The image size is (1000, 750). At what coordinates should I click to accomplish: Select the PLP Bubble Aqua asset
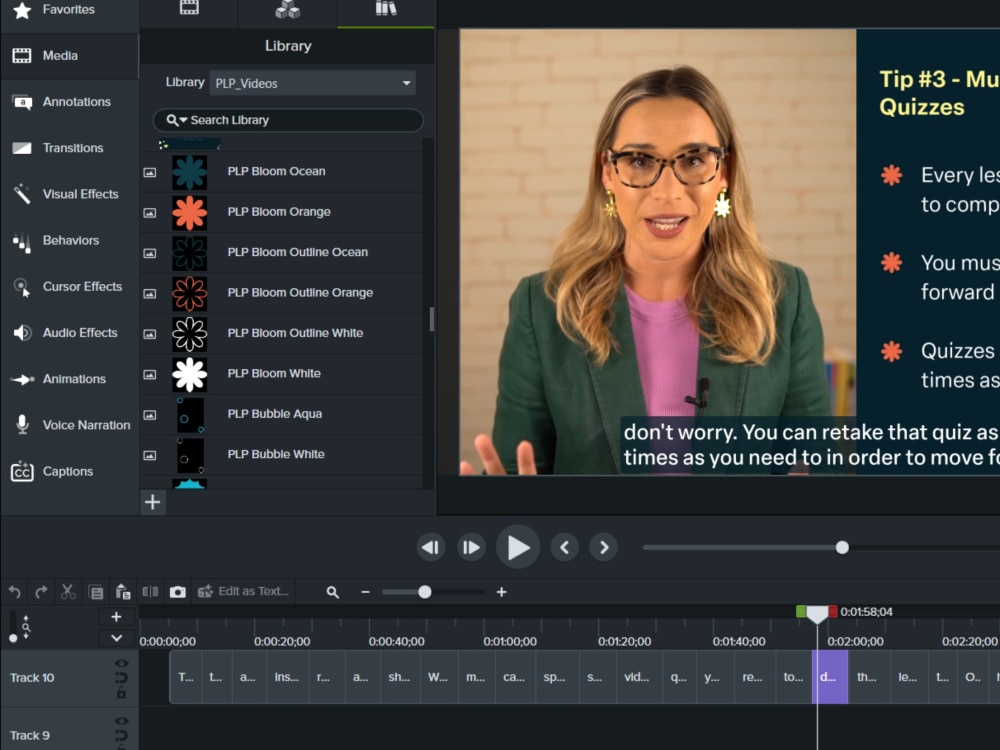pos(281,415)
